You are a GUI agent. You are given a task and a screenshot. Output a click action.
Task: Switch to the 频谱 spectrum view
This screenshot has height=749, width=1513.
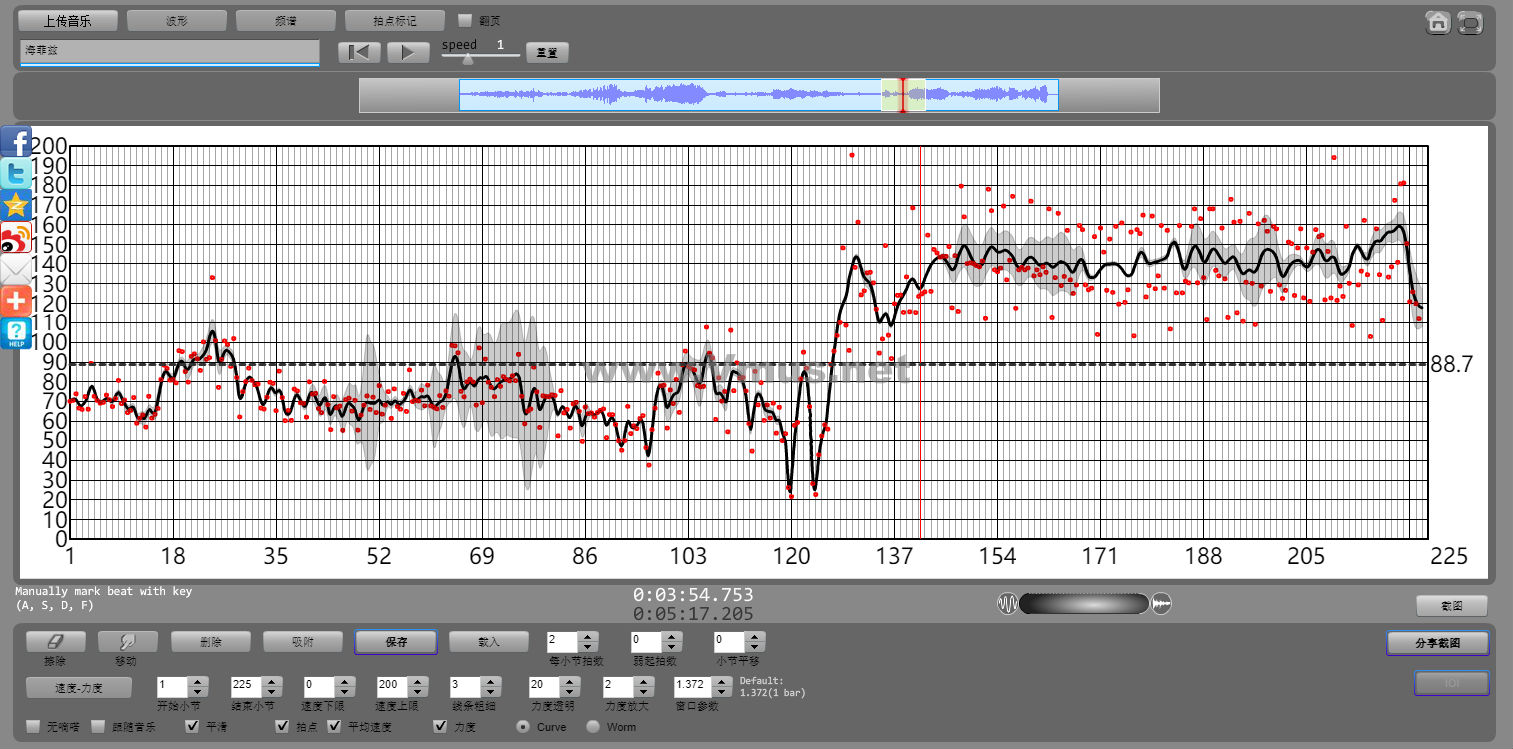pos(286,21)
